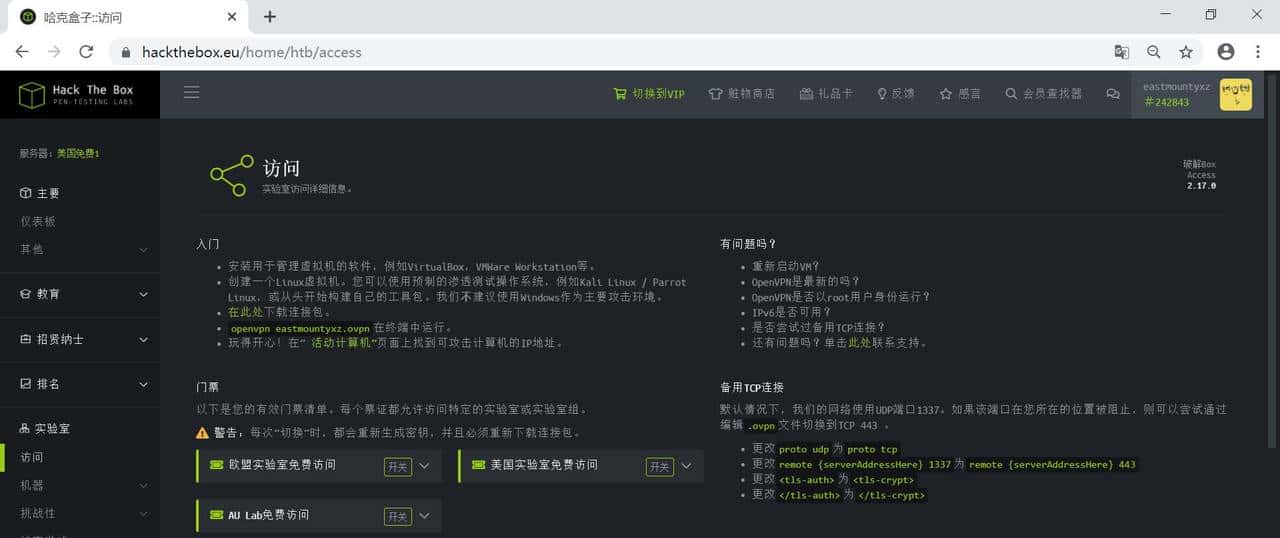This screenshot has height=538, width=1280.
Task: Click the browser forward arrow
Action: pos(54,51)
